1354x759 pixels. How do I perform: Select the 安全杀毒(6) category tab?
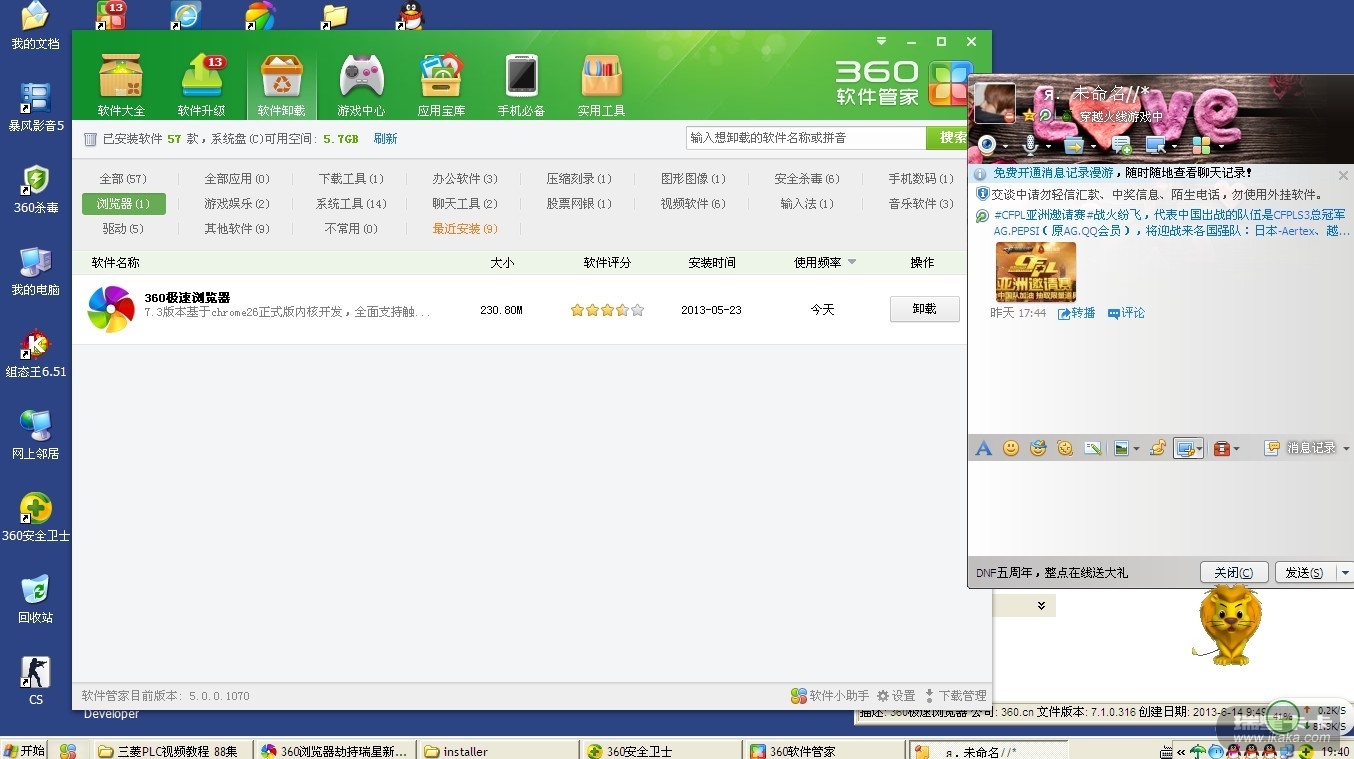click(x=807, y=179)
